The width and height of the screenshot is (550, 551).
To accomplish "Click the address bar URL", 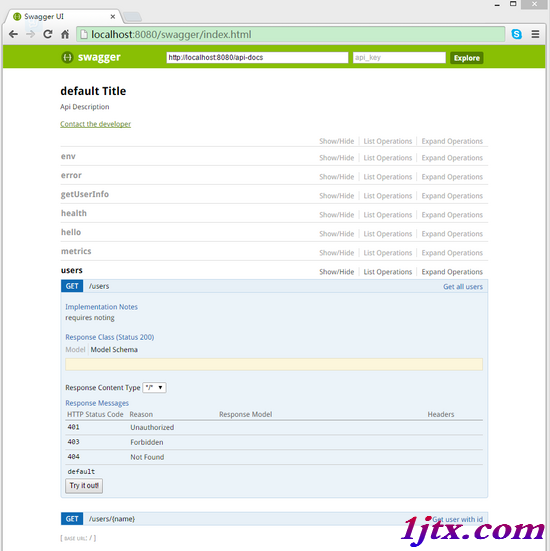I will 171,34.
